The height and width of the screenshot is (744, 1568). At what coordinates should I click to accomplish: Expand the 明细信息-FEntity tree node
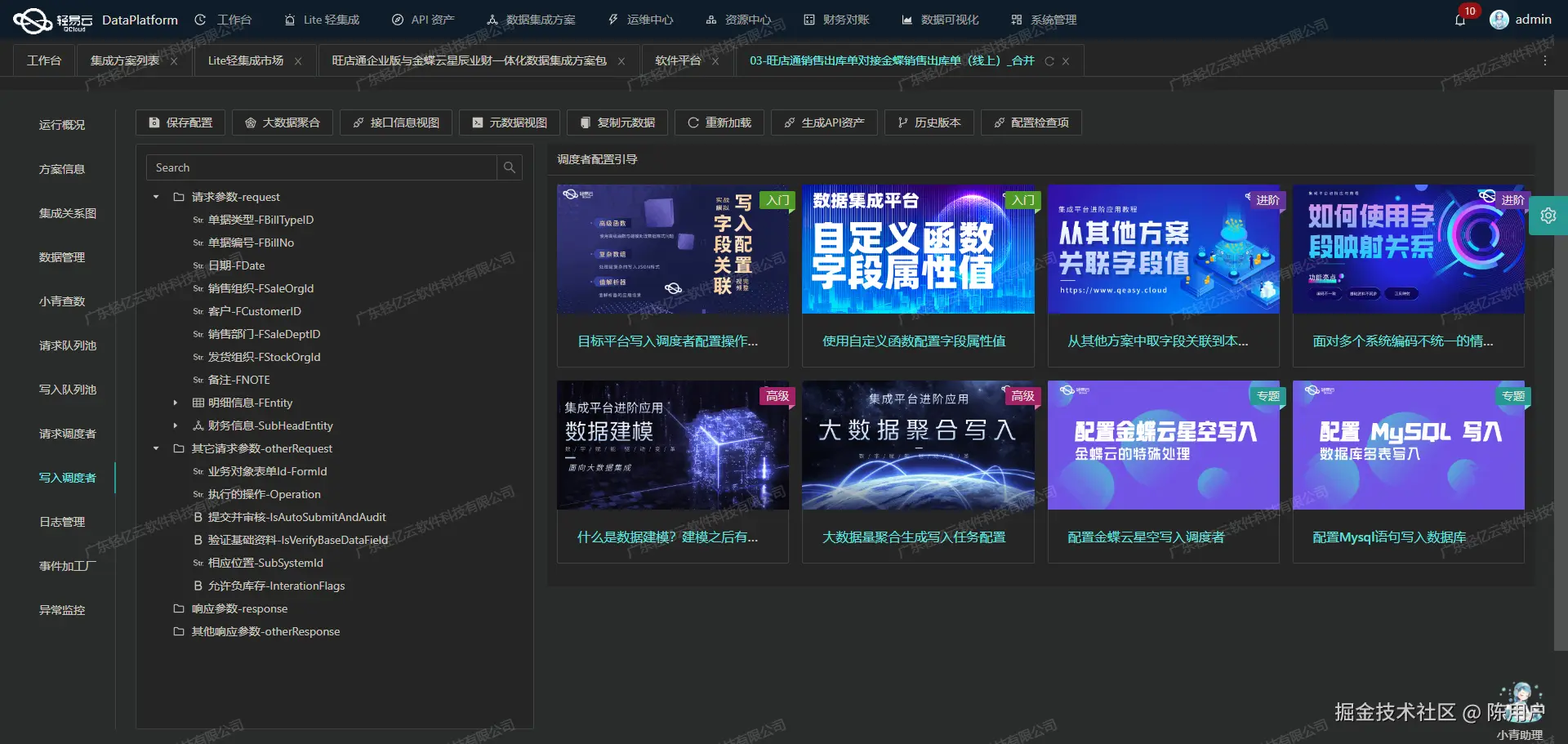click(175, 403)
